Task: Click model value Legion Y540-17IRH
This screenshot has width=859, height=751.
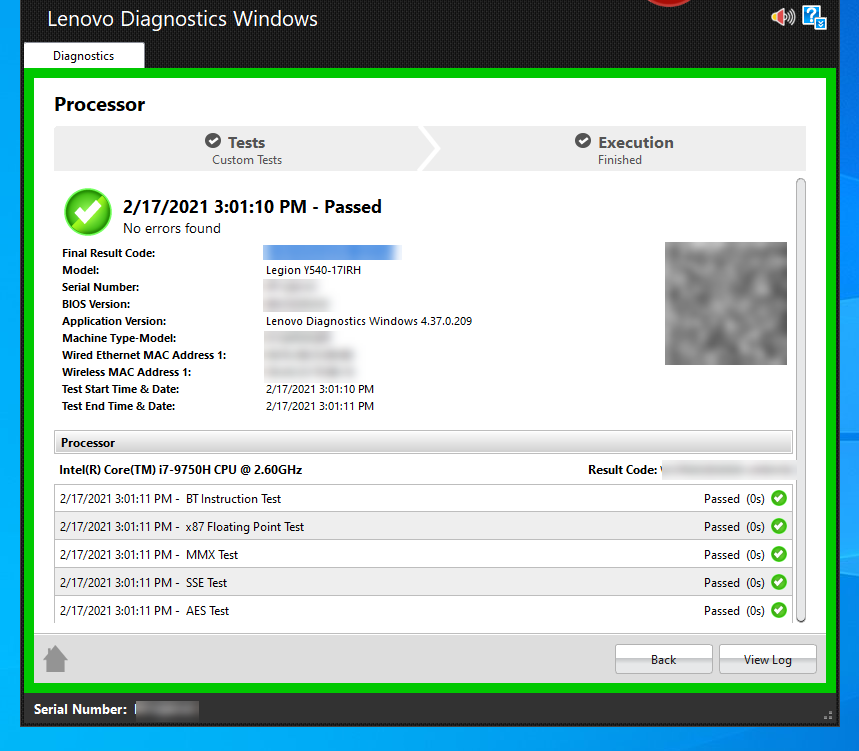Action: (x=313, y=270)
